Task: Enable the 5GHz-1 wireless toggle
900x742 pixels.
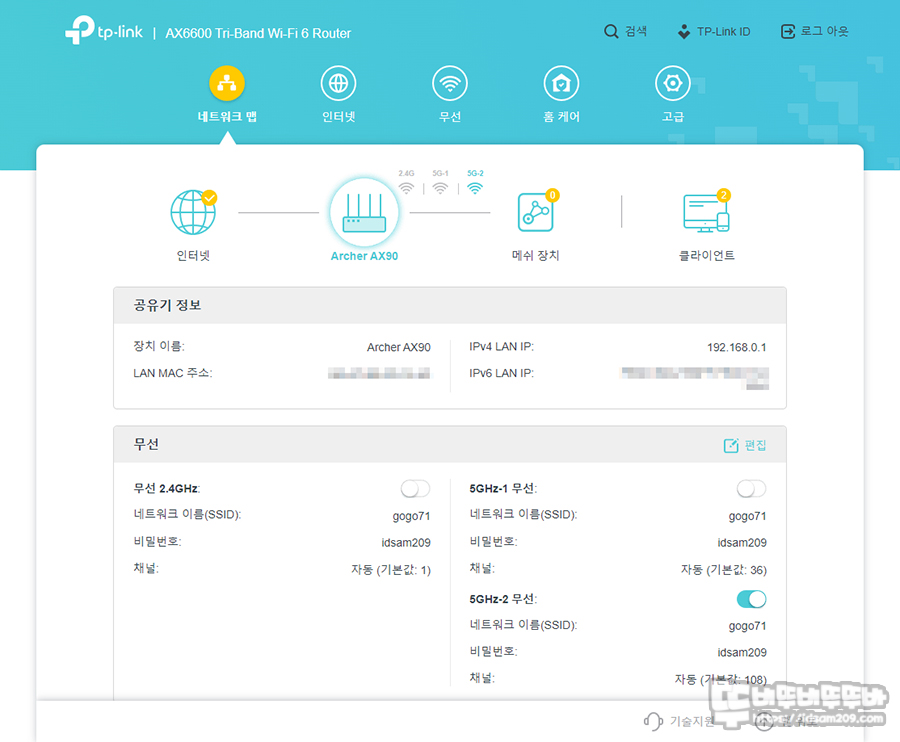Action: click(x=751, y=489)
